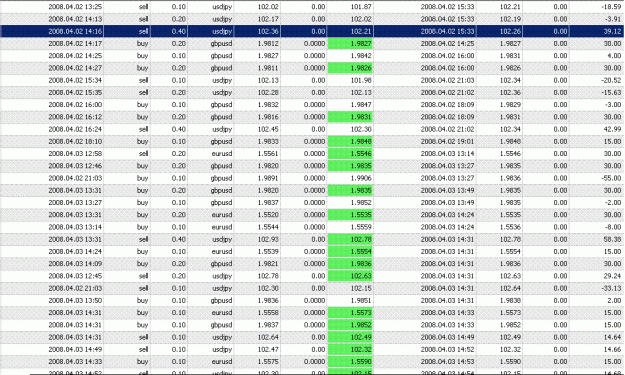Click the profit value -3.00
This screenshot has height=375, width=625.
pyautogui.click(x=613, y=105)
